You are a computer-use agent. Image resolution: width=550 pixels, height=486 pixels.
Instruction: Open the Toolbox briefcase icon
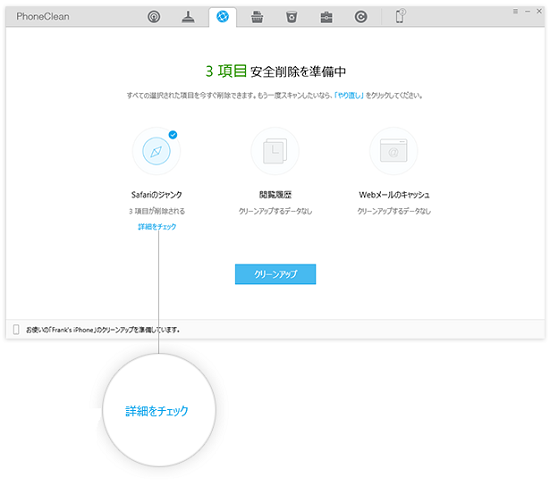[x=326, y=17]
